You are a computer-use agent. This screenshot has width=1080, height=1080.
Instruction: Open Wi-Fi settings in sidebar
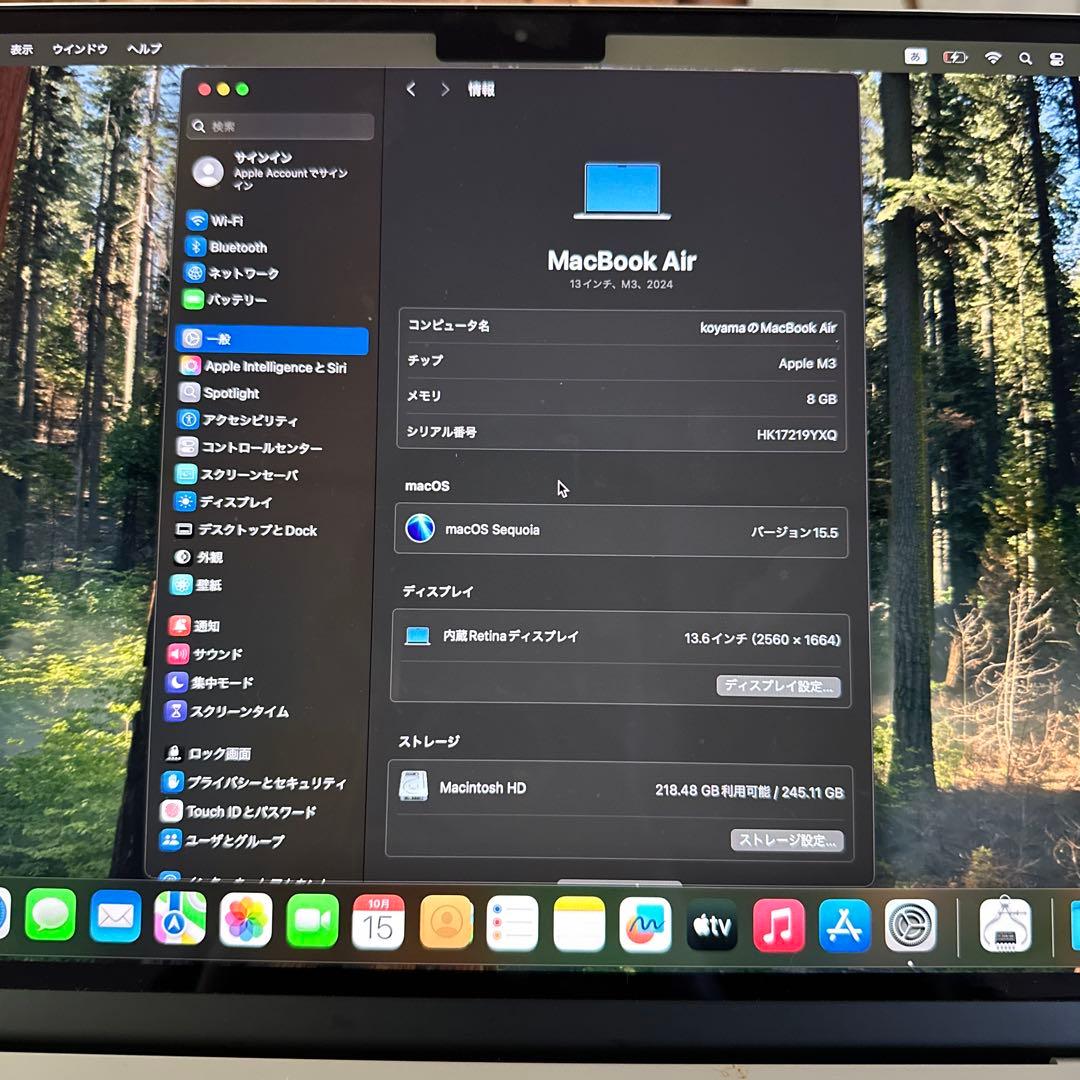click(x=226, y=221)
